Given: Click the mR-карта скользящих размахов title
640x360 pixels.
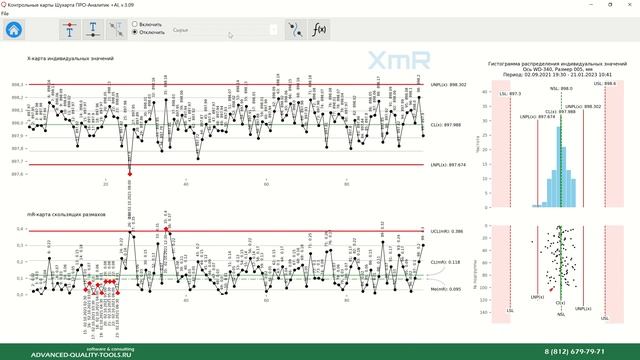Looking at the screenshot, I should [x=66, y=214].
